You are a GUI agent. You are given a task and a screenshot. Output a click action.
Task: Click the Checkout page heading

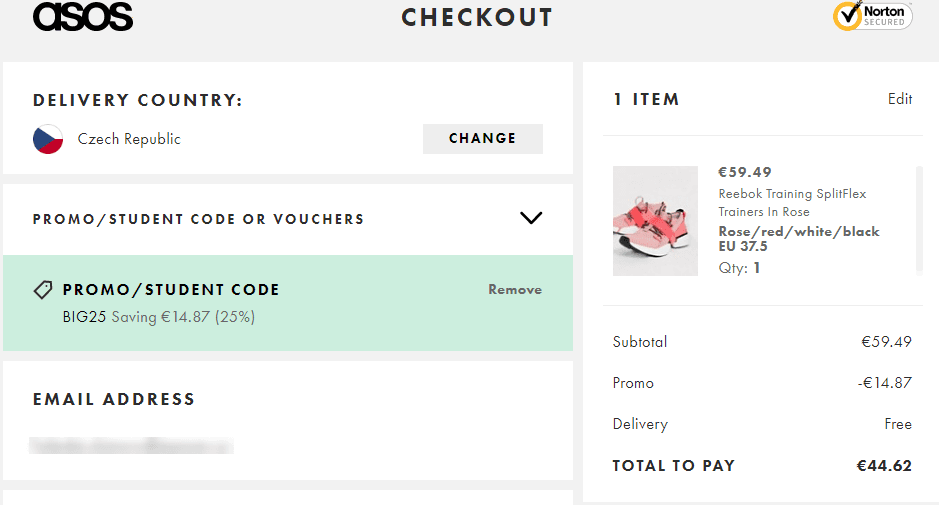(477, 17)
